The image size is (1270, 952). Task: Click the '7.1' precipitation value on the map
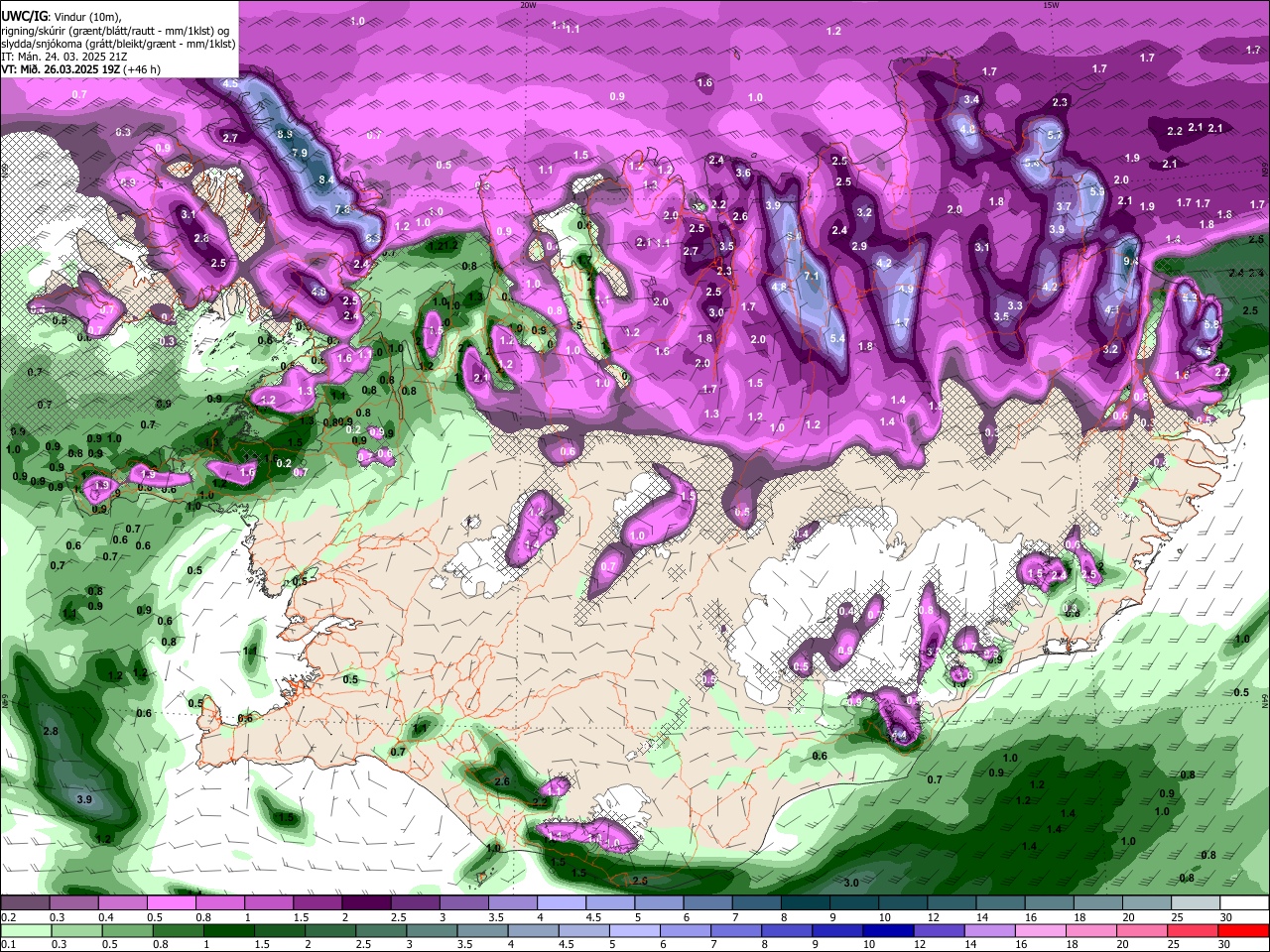tap(811, 276)
